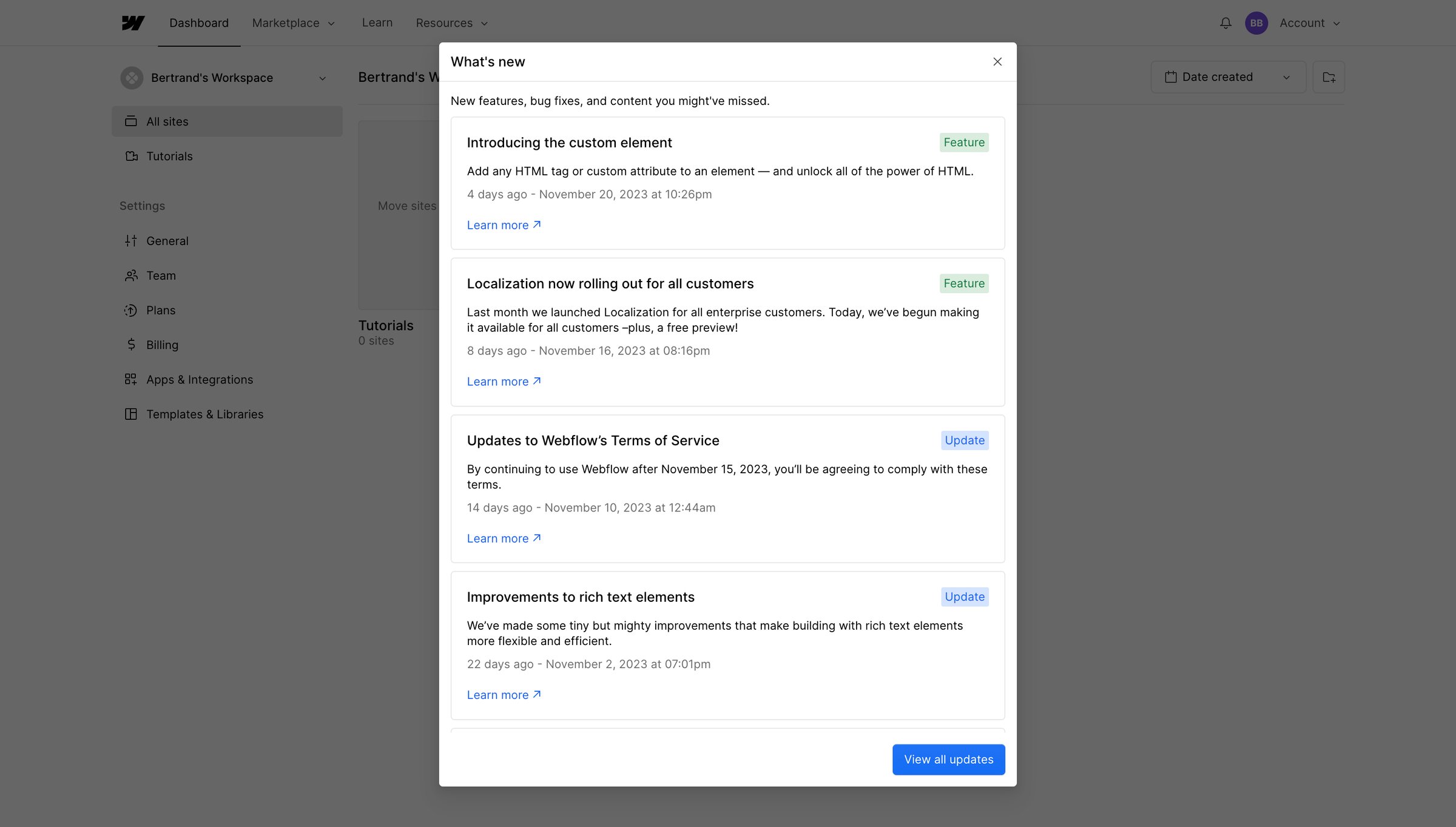Screen dimensions: 1456x827
Task: Click the Plans icon in sidebar
Action: [131, 310]
